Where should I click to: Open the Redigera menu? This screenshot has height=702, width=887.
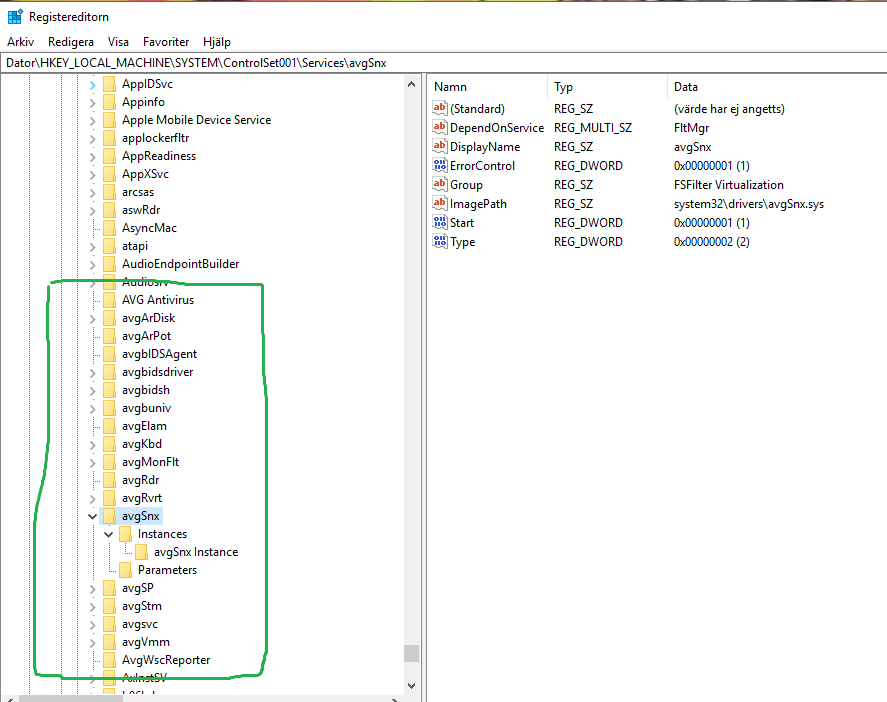tap(71, 42)
